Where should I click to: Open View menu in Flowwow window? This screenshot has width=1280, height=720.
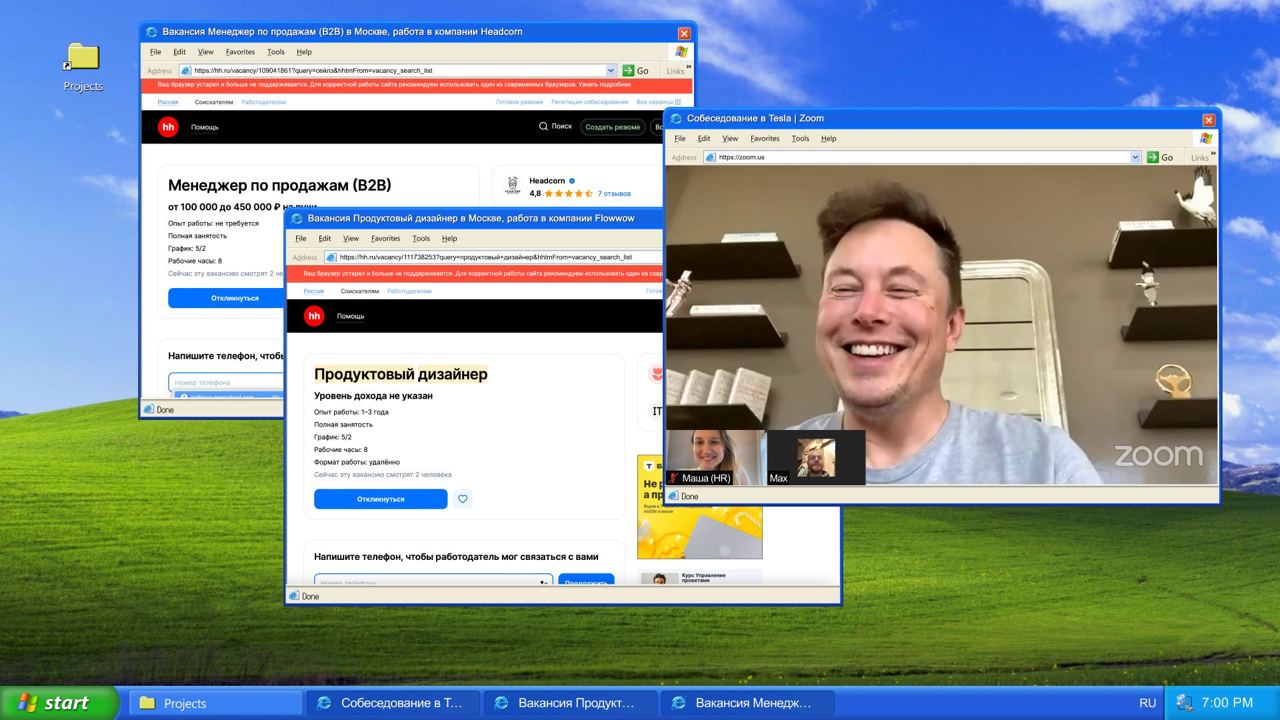tap(351, 238)
